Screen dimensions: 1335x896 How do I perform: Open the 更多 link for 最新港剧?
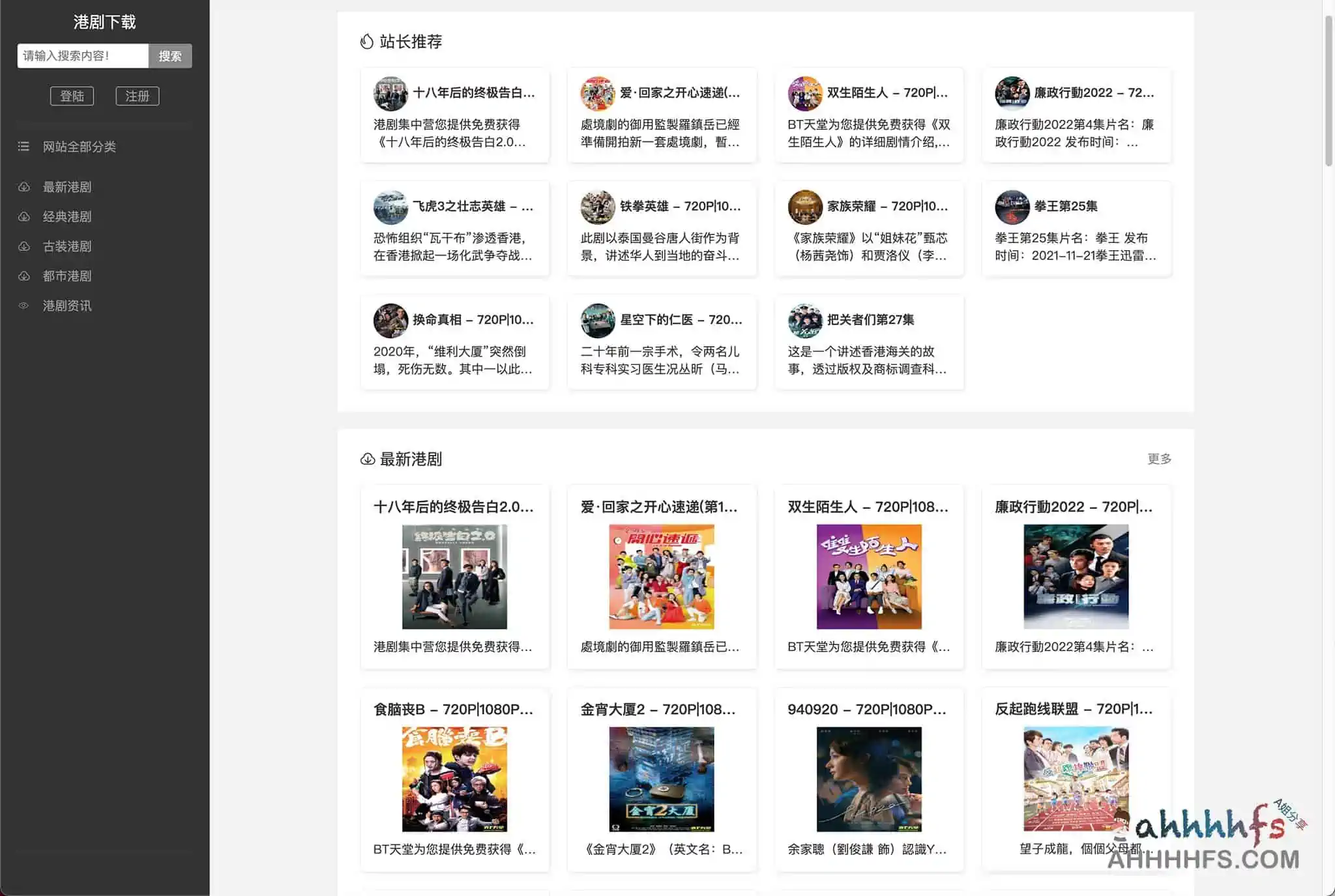point(1159,459)
